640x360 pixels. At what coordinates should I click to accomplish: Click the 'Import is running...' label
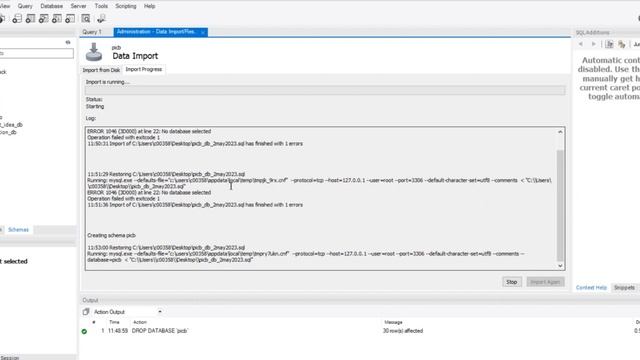tap(107, 82)
